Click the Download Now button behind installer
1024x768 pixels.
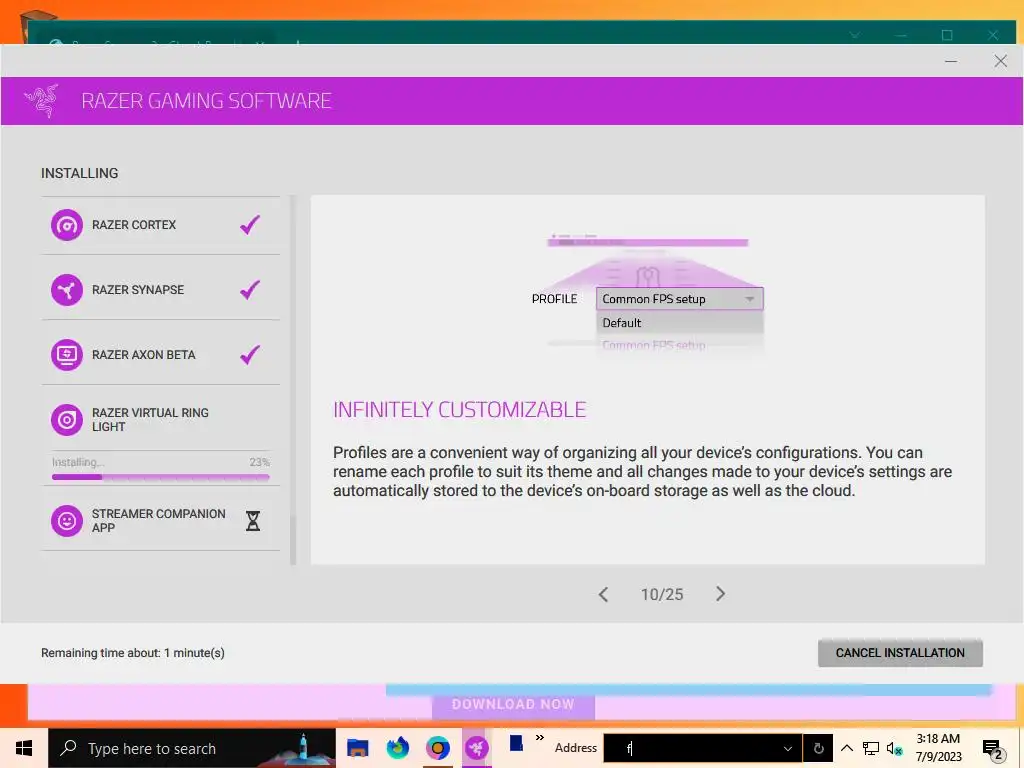(x=513, y=705)
